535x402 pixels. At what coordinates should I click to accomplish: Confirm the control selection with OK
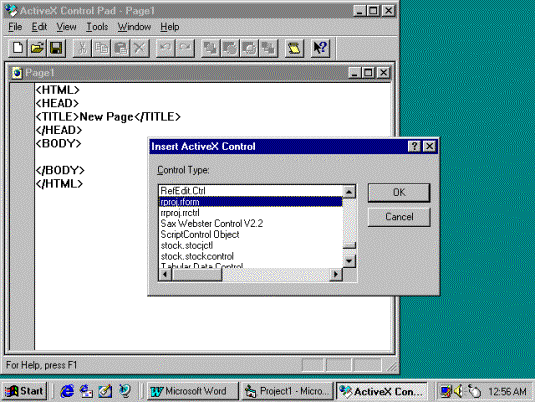(399, 192)
